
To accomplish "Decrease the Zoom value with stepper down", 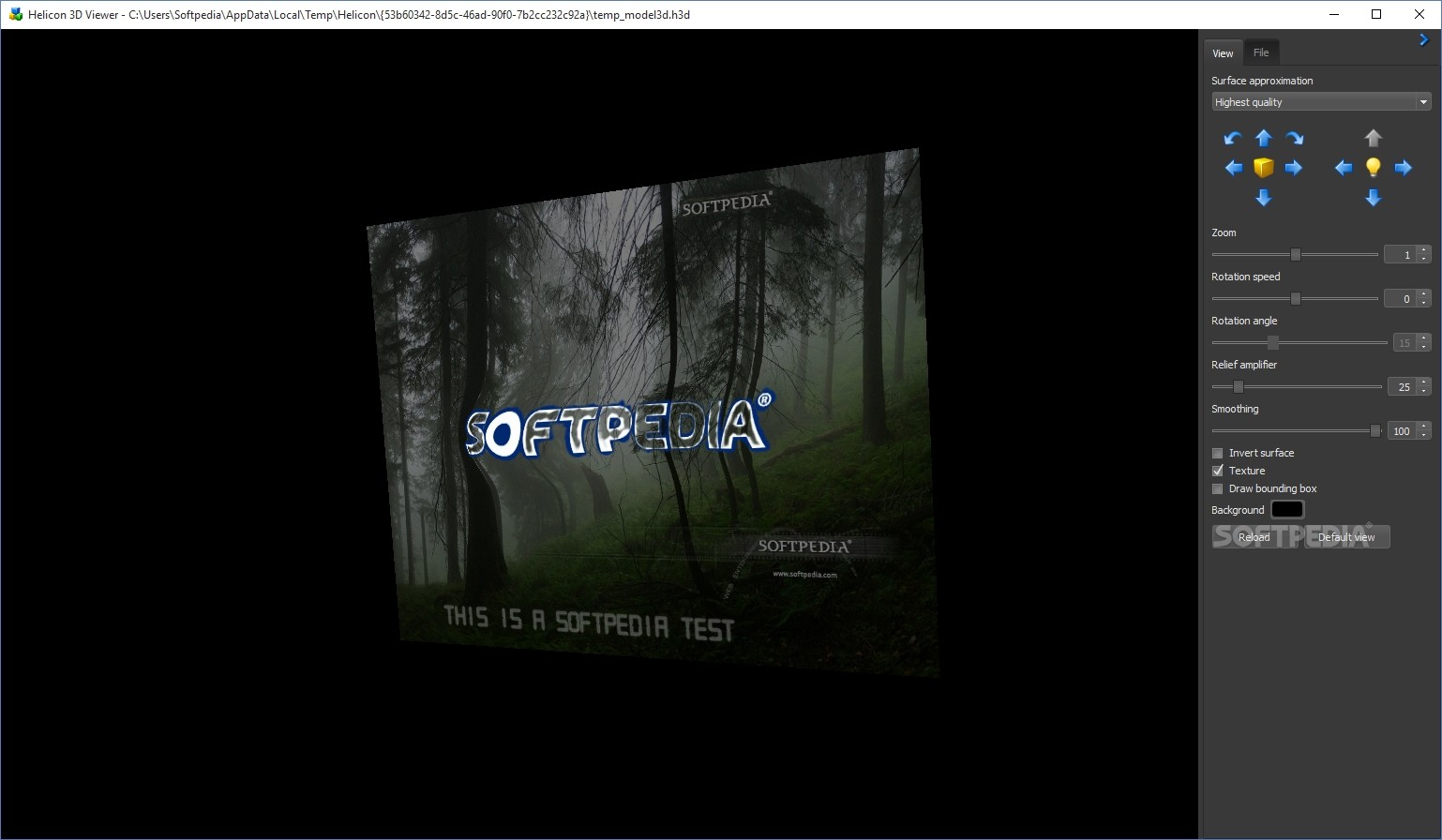I will pos(1424,259).
